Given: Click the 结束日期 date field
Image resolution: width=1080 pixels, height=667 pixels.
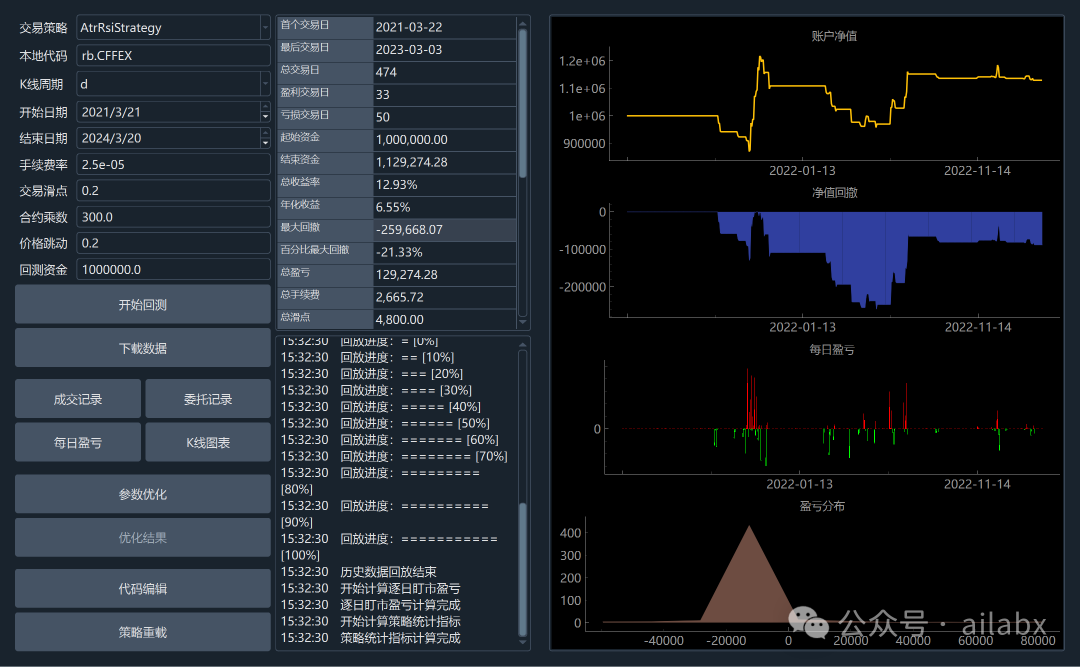Looking at the screenshot, I should (168, 138).
